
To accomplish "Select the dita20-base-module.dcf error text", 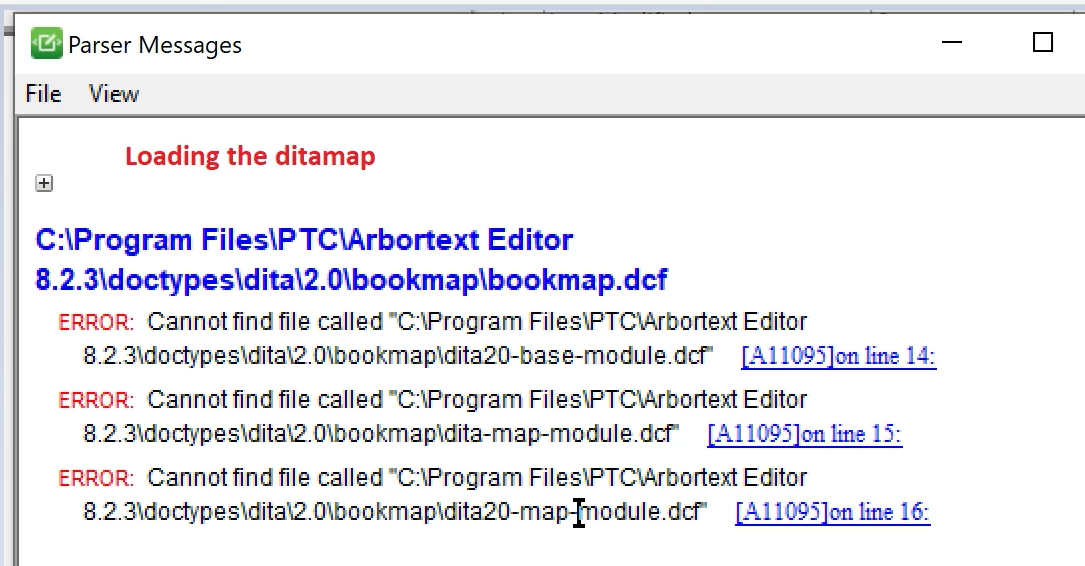I will click(x=432, y=338).
